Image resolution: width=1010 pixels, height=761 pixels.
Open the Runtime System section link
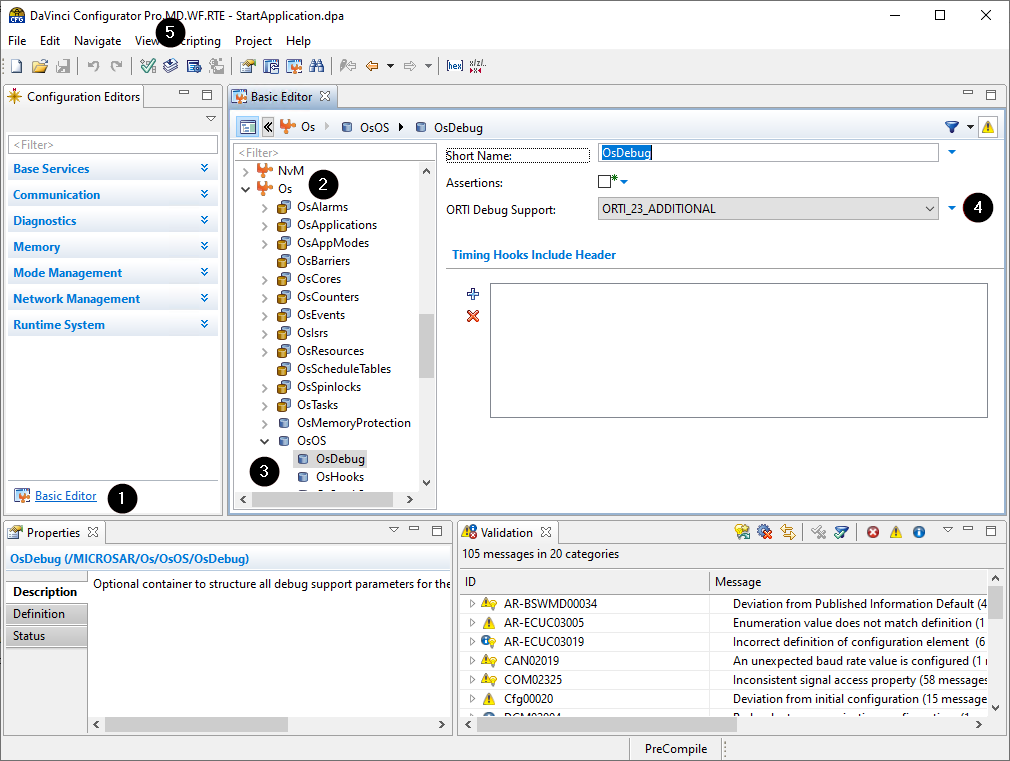click(x=59, y=325)
